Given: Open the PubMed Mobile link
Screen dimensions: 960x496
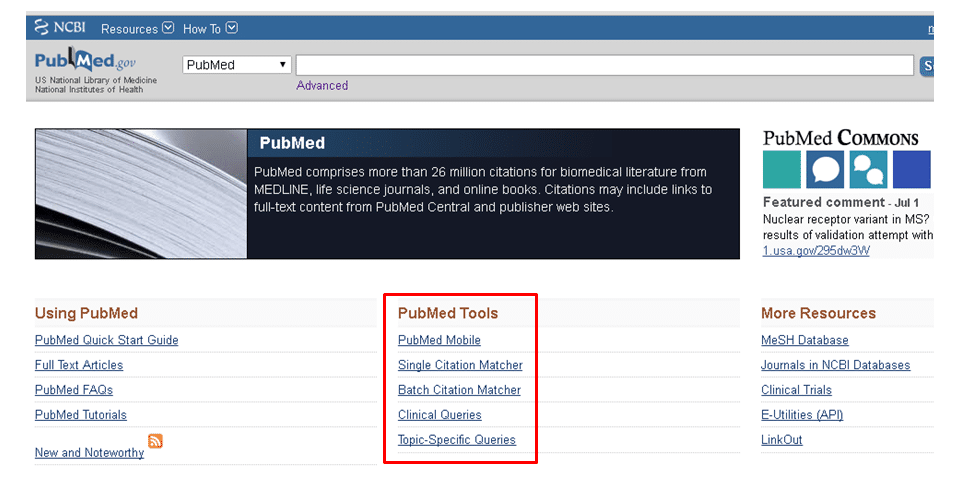Looking at the screenshot, I should pyautogui.click(x=439, y=340).
